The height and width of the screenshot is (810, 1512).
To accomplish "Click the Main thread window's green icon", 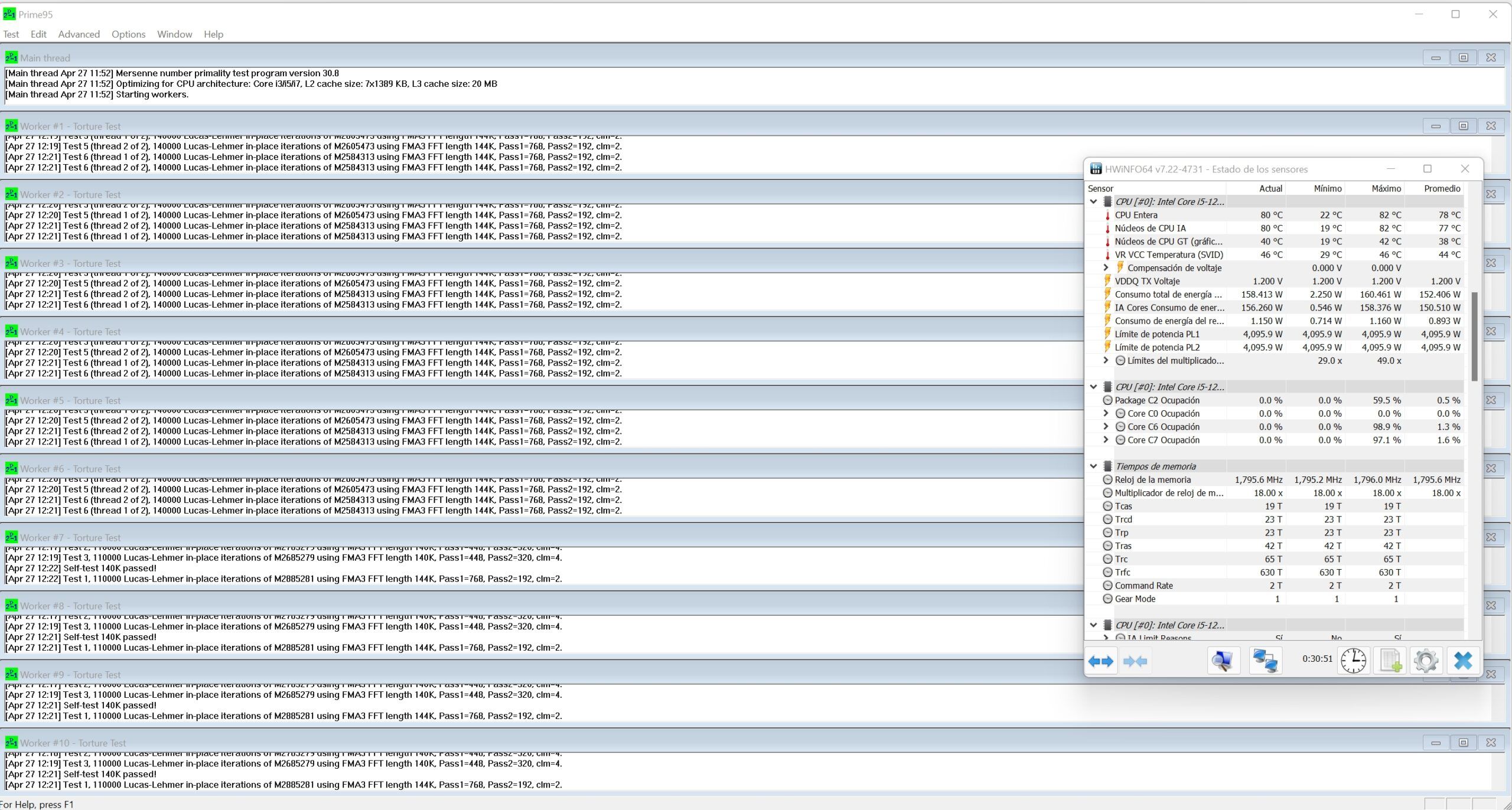I will (x=11, y=57).
